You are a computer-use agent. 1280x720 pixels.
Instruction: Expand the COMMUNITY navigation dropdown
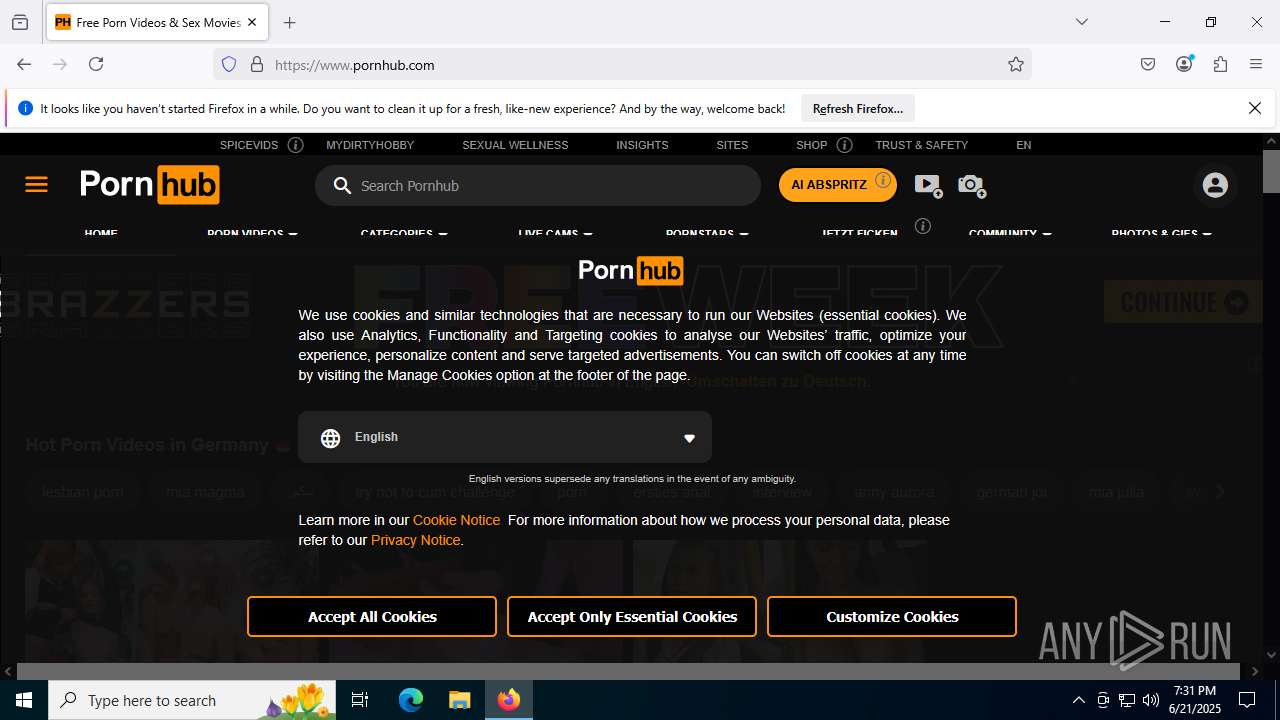1010,233
